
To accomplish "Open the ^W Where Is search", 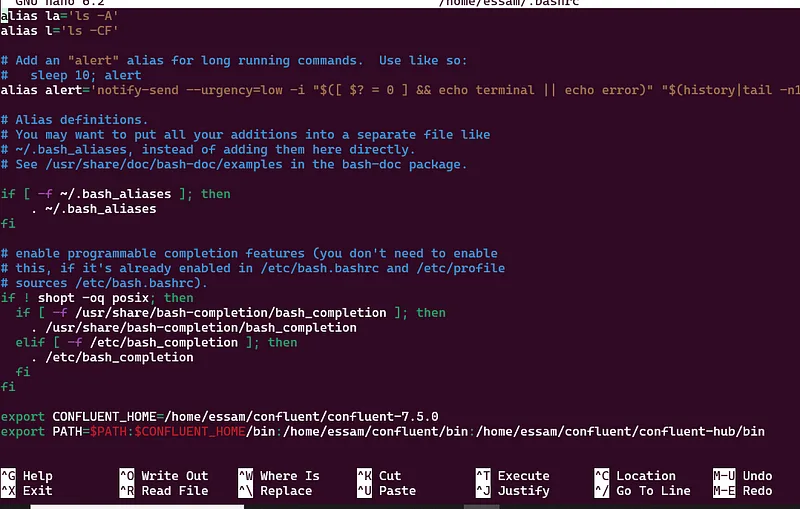I will click(278, 476).
